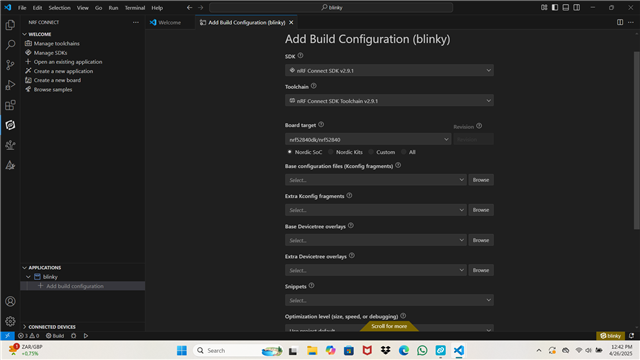Open the Extensions view

[x=10, y=105]
